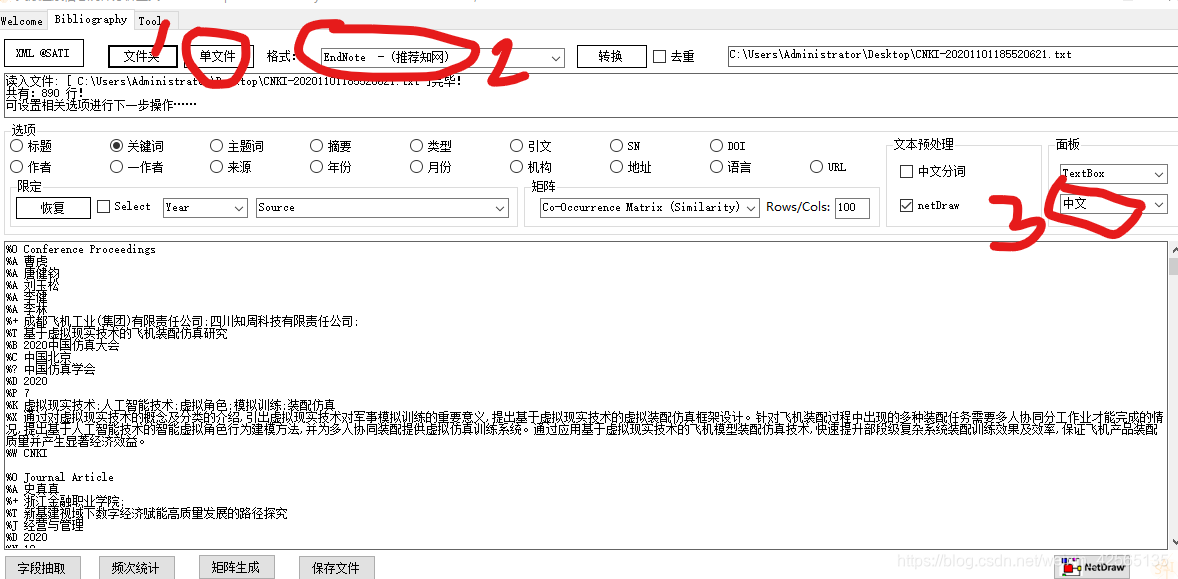Click the '%0 Journal Article' line

click(59, 478)
